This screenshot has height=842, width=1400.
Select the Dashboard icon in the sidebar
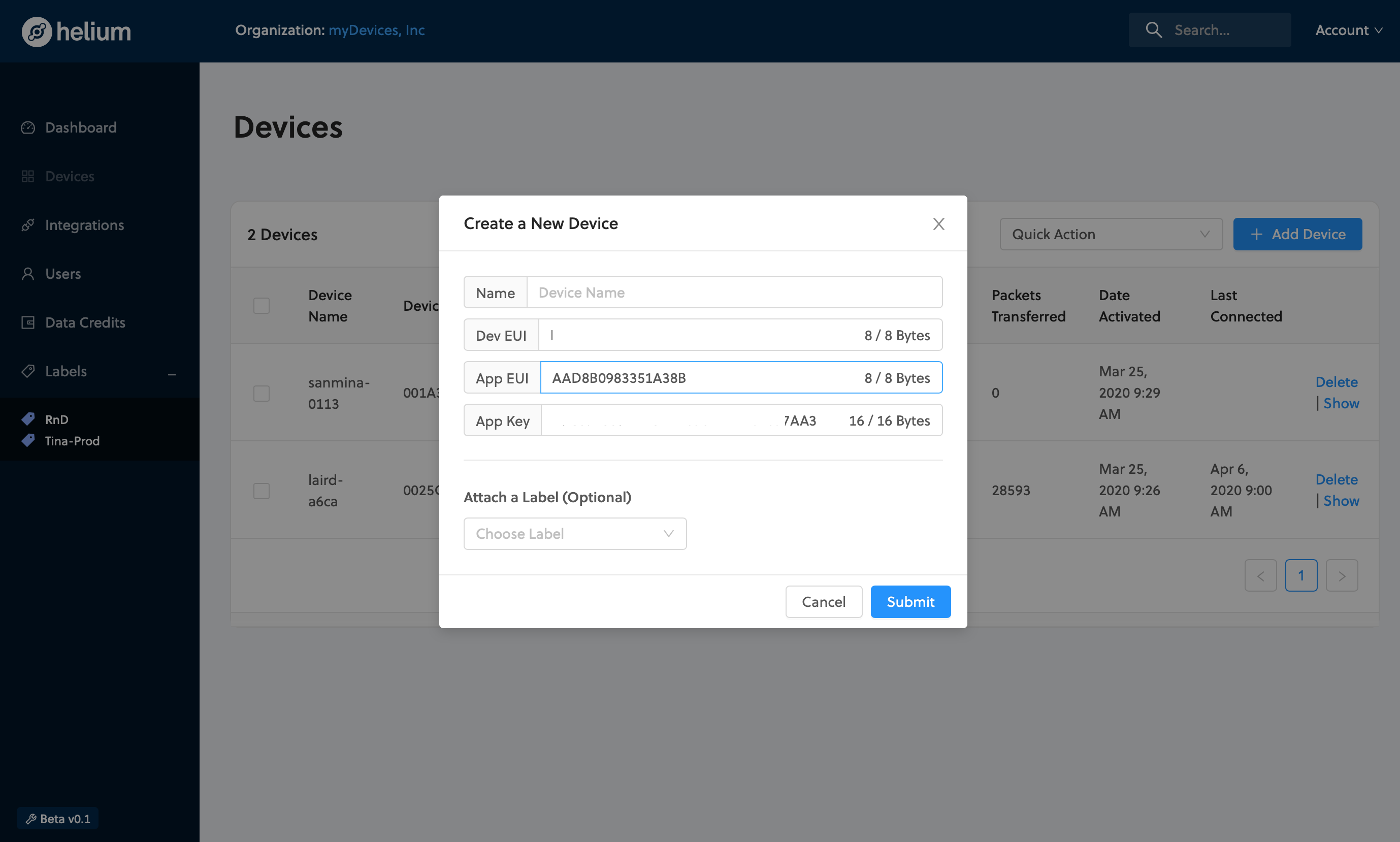click(27, 127)
